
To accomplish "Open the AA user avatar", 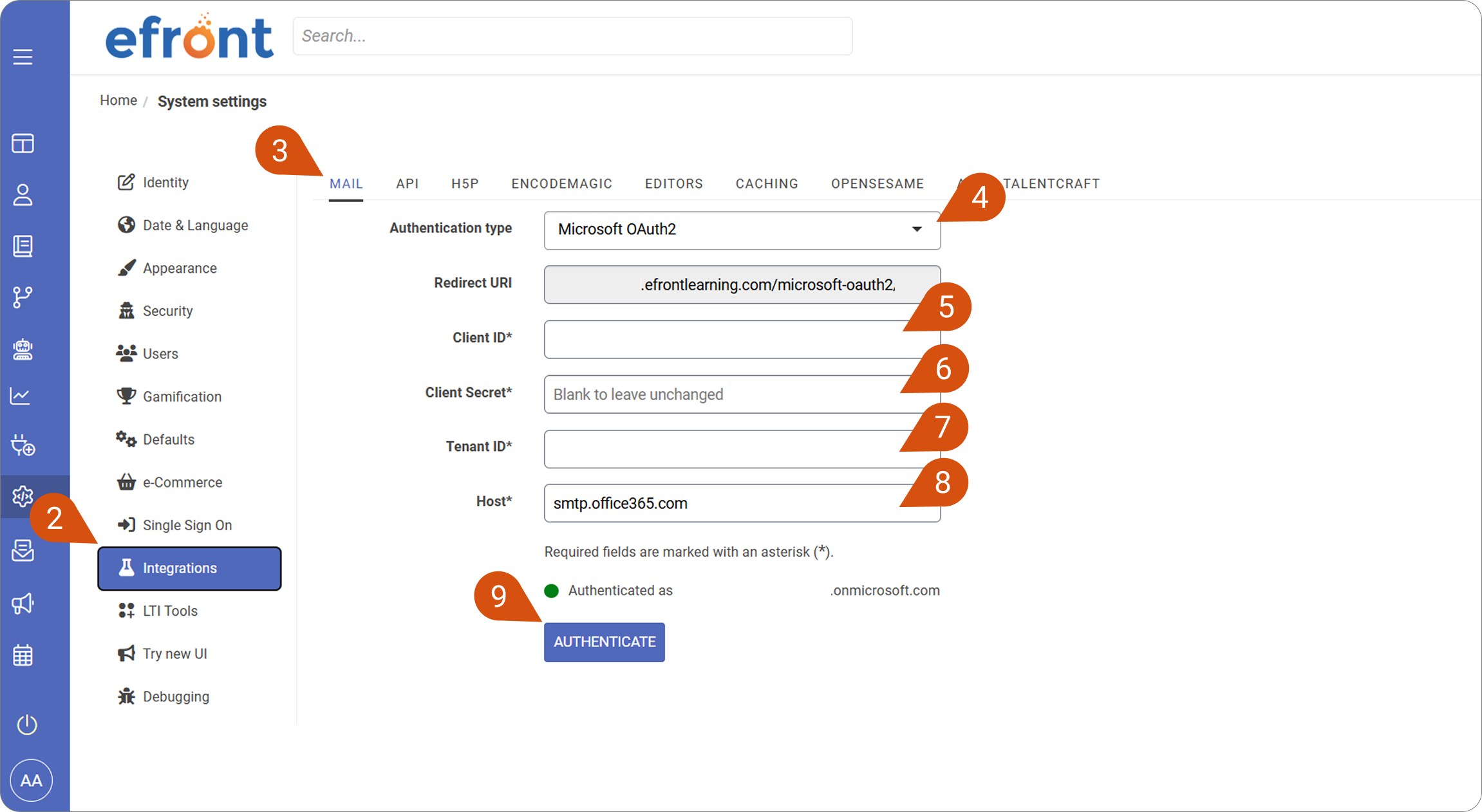I will (31, 780).
